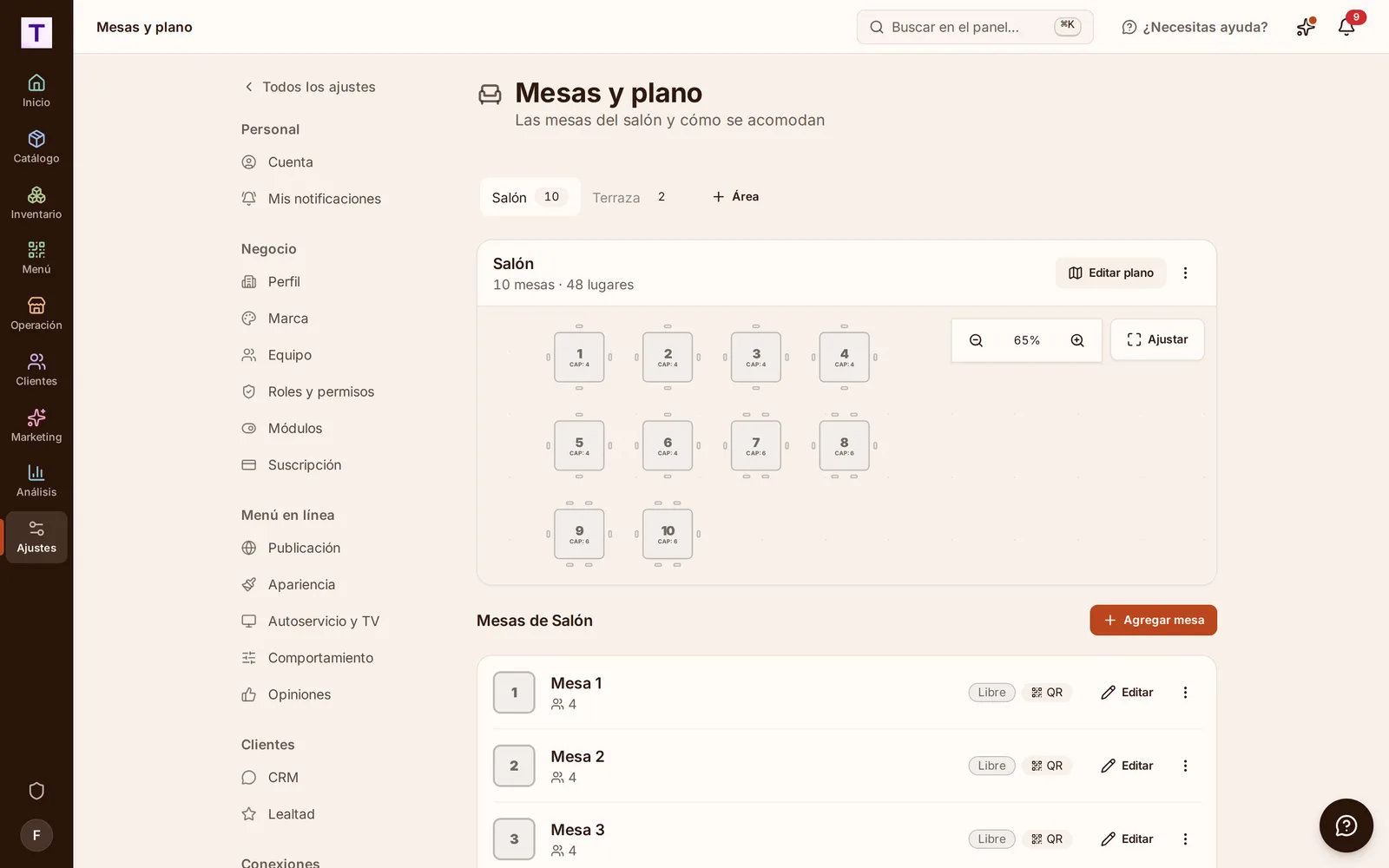The height and width of the screenshot is (868, 1389).
Task: Click Ajustar to fit the plan
Action: (1157, 339)
